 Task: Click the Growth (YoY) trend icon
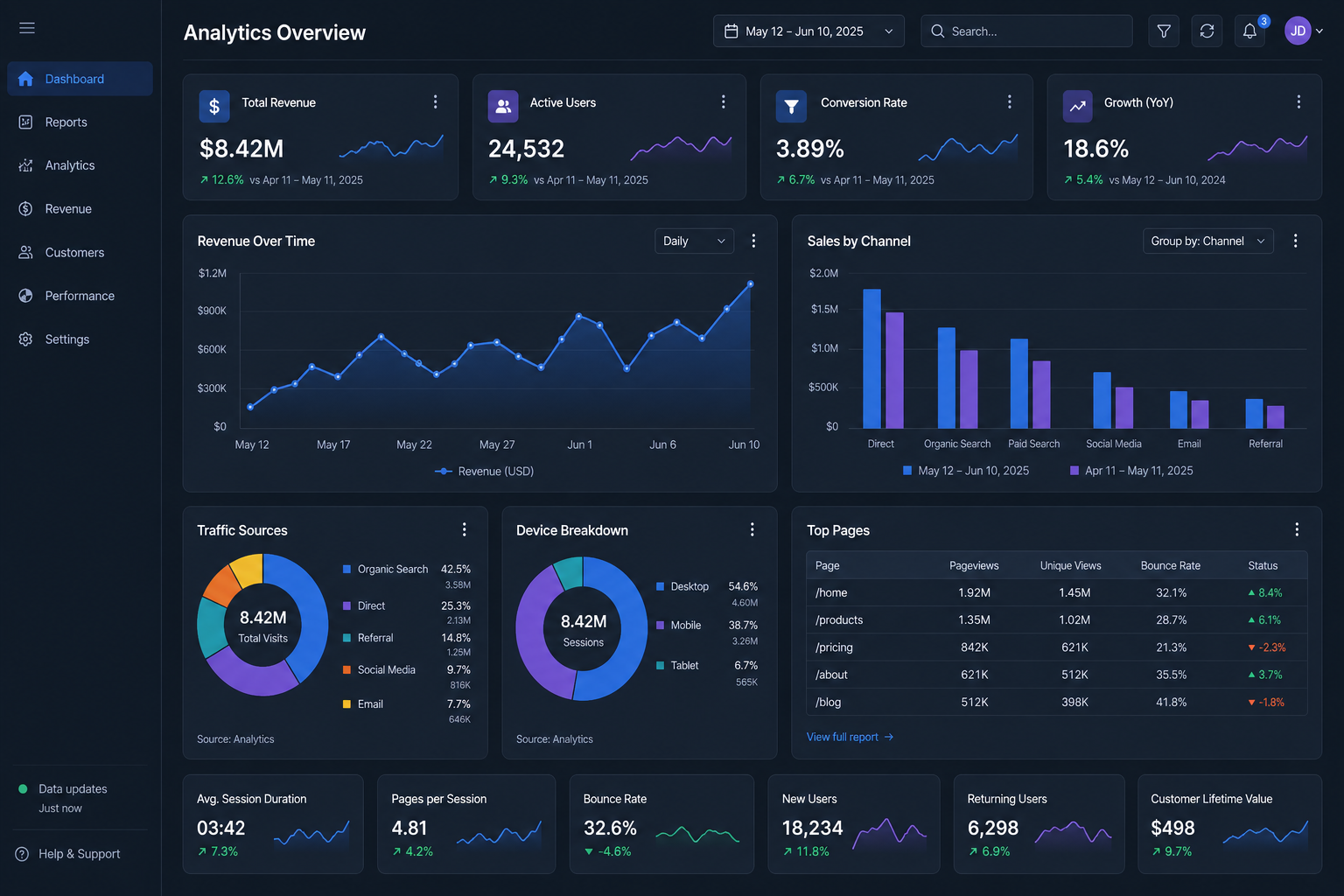[x=1078, y=106]
